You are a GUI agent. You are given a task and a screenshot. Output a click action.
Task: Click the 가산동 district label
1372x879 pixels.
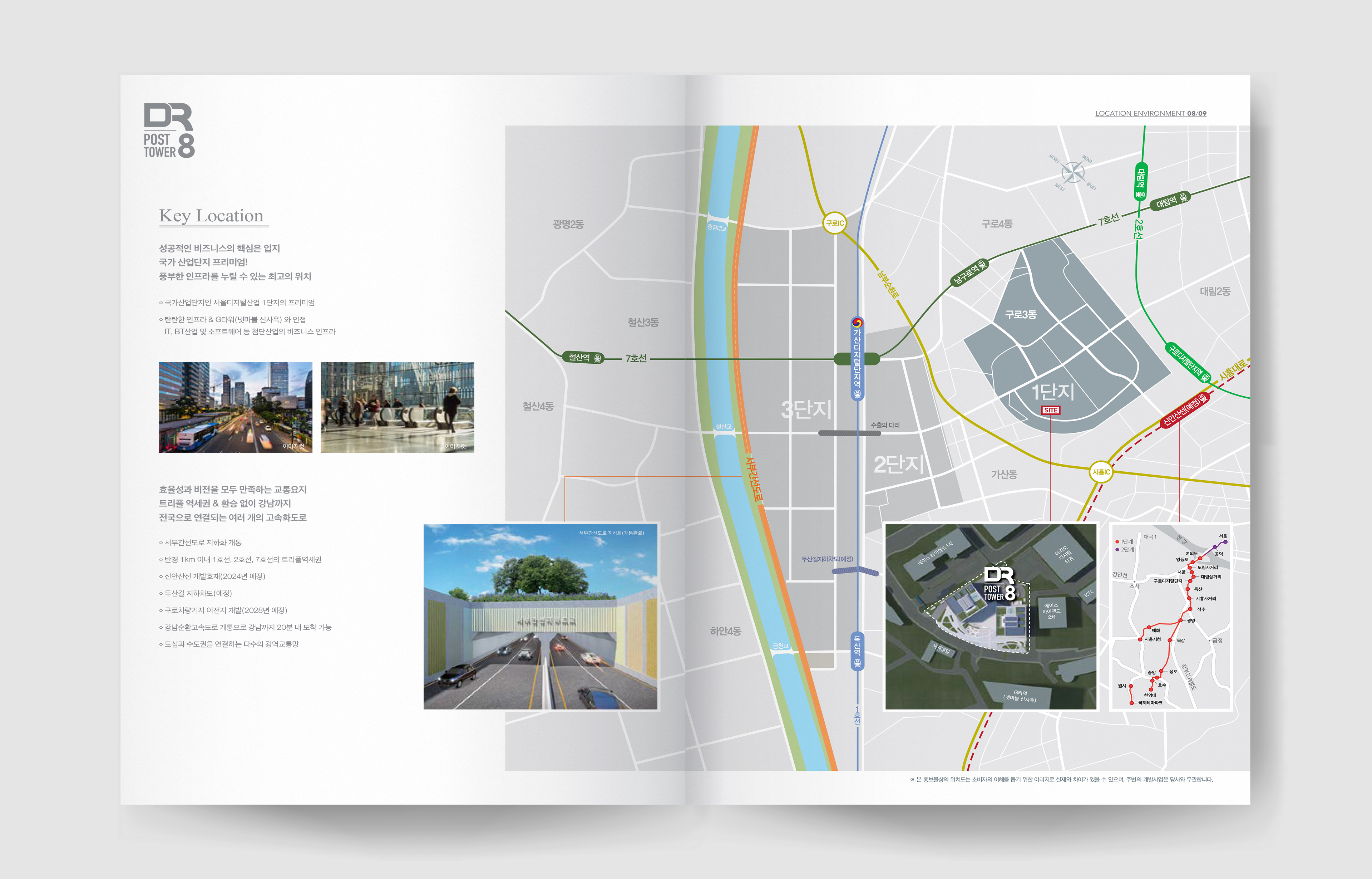coord(1004,474)
